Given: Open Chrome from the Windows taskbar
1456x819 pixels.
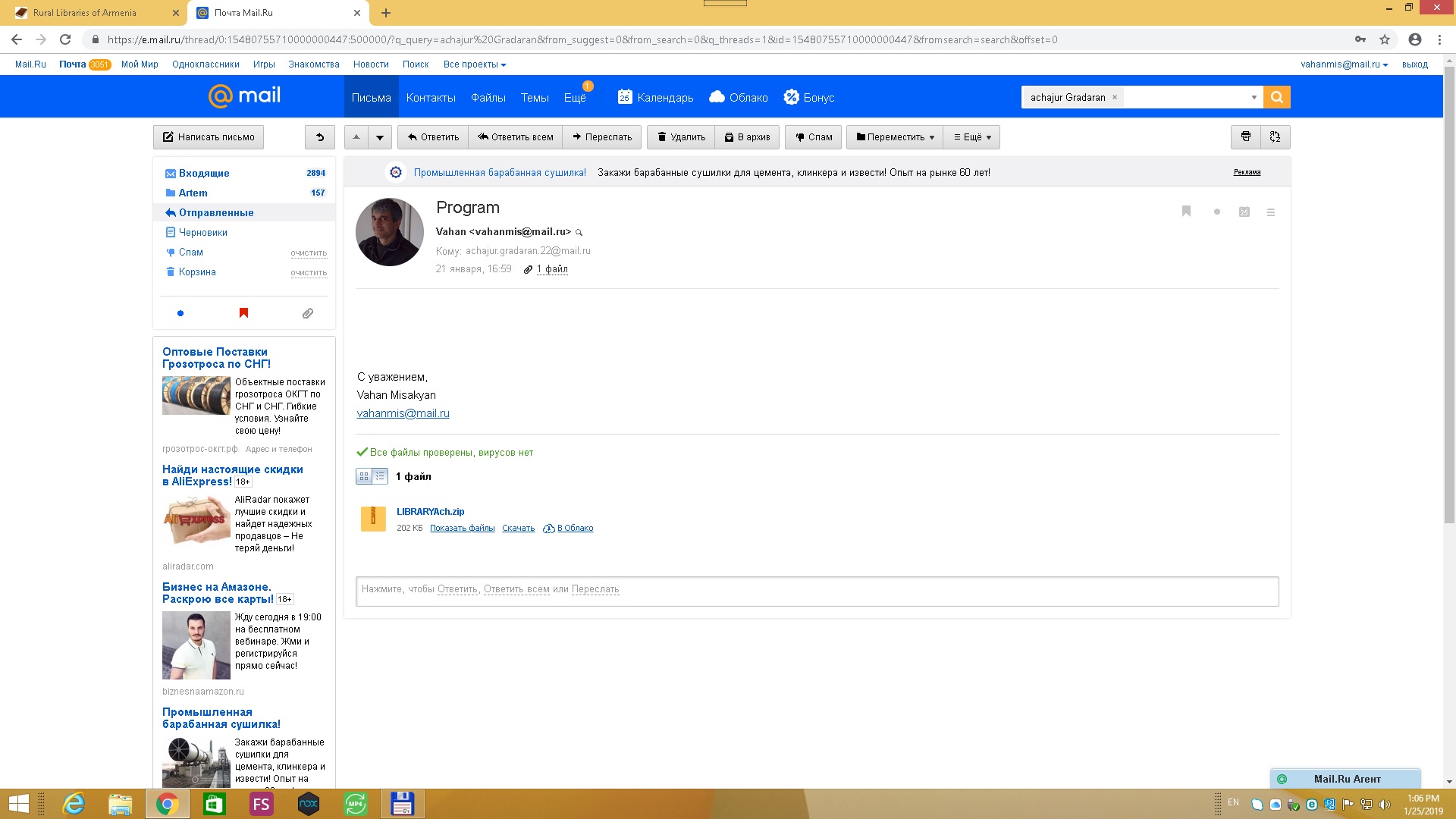Looking at the screenshot, I should click(167, 804).
